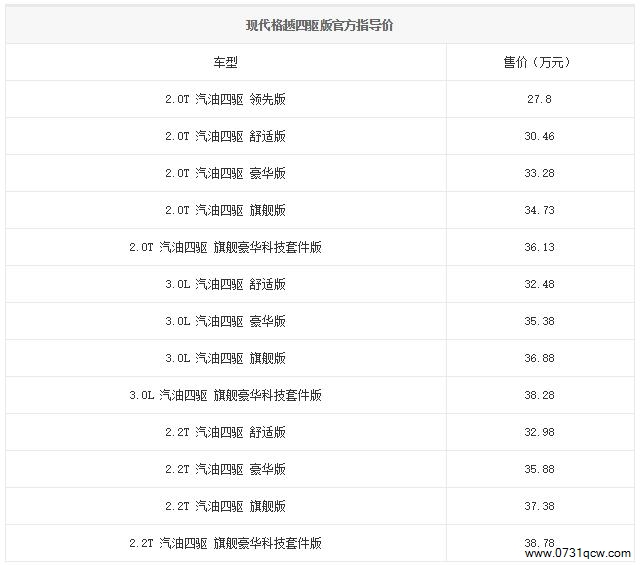Click the 27.8 price cell
Screen dimensions: 640x565
[x=539, y=99]
